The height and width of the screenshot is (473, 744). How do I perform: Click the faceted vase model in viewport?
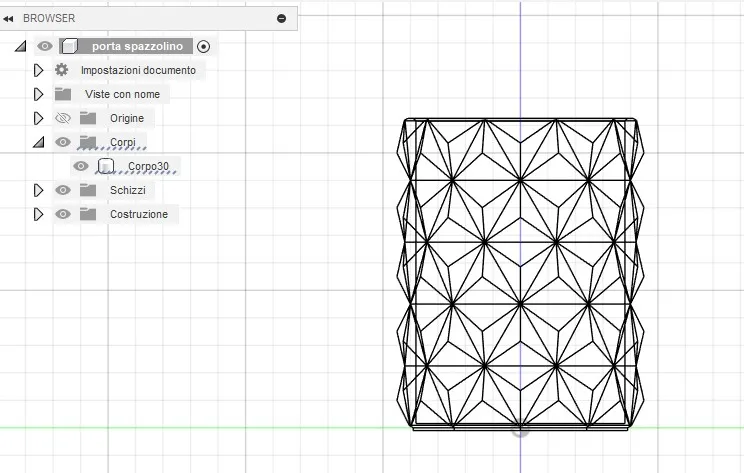(x=521, y=274)
